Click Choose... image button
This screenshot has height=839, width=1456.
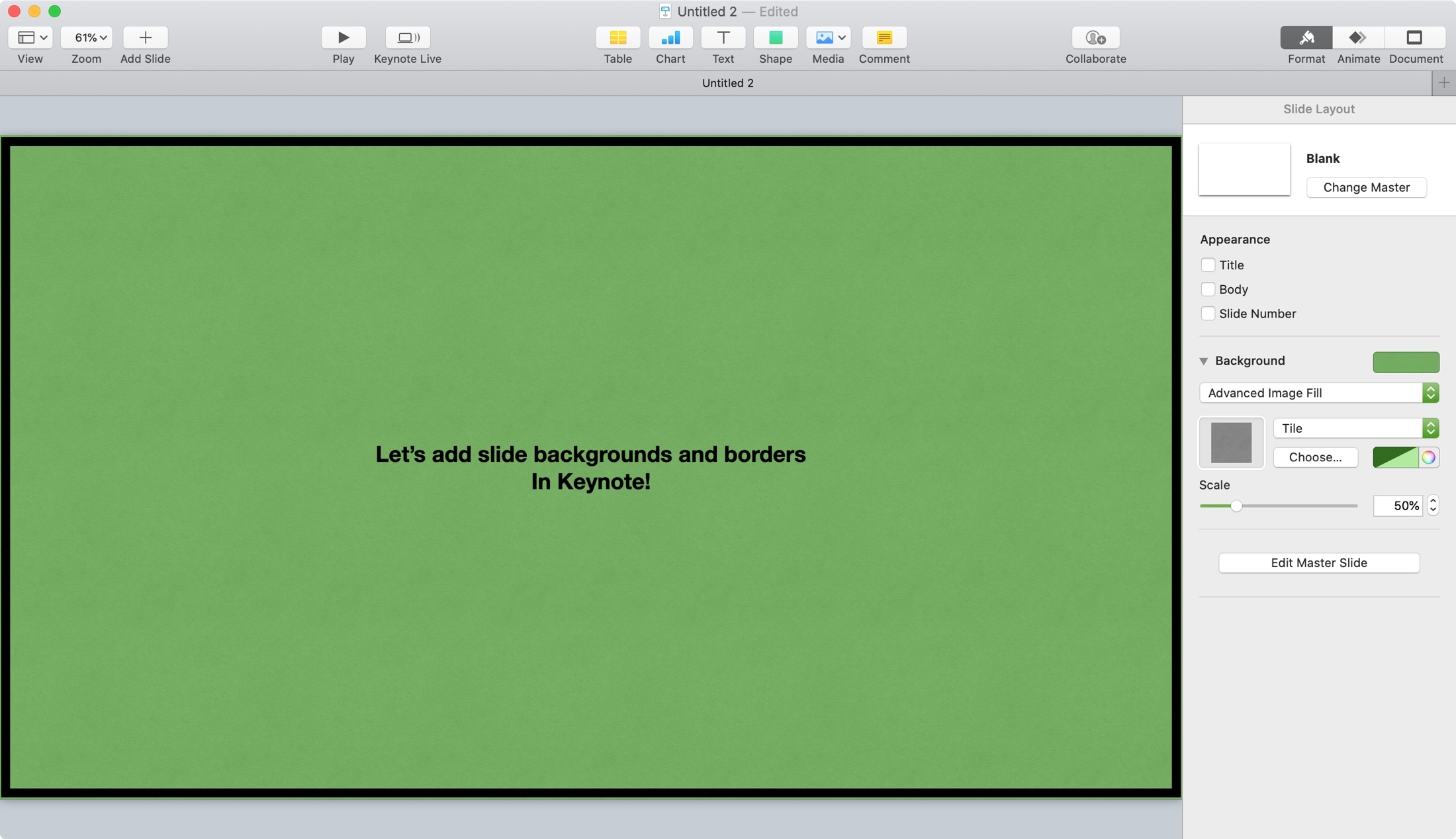[1315, 457]
